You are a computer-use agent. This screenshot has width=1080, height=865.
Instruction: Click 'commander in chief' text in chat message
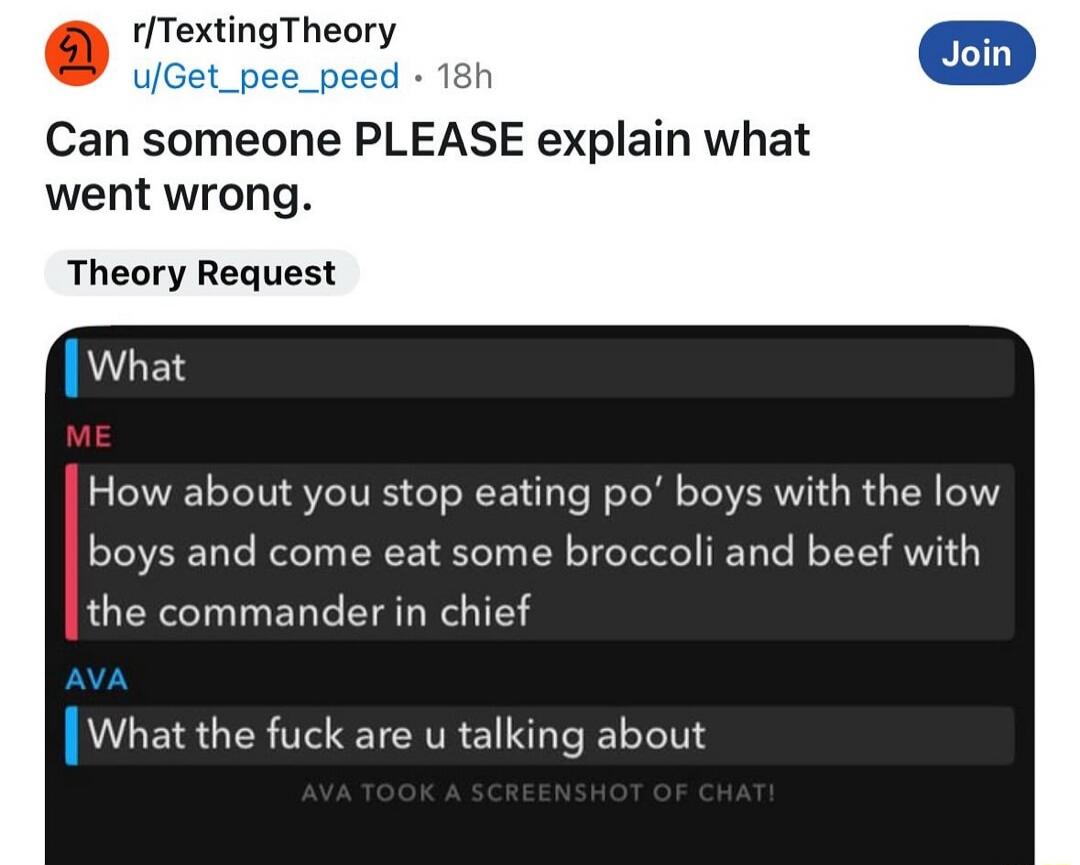click(x=344, y=612)
